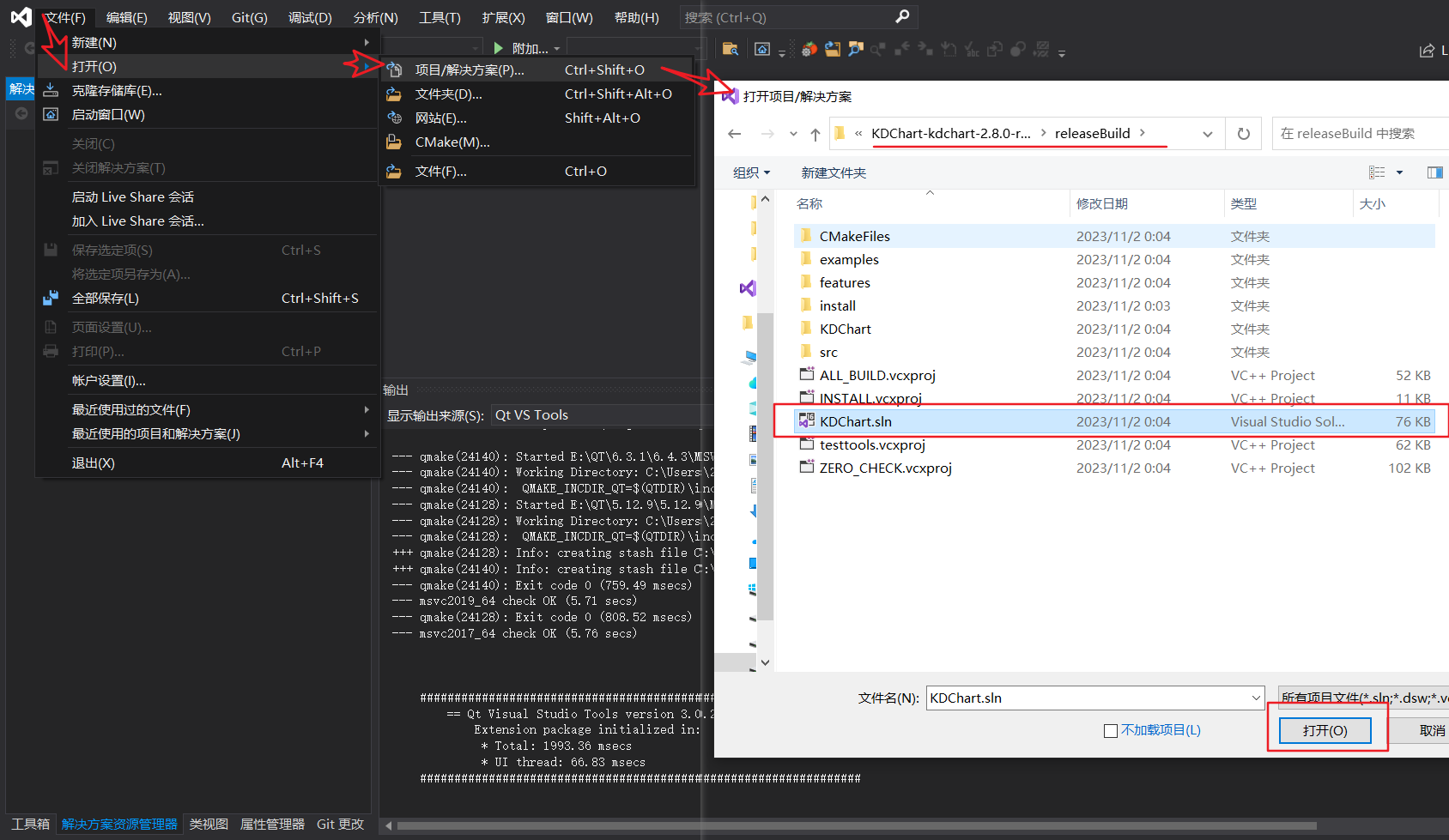Select 项目/解决方案(P)... menu item

(537, 70)
